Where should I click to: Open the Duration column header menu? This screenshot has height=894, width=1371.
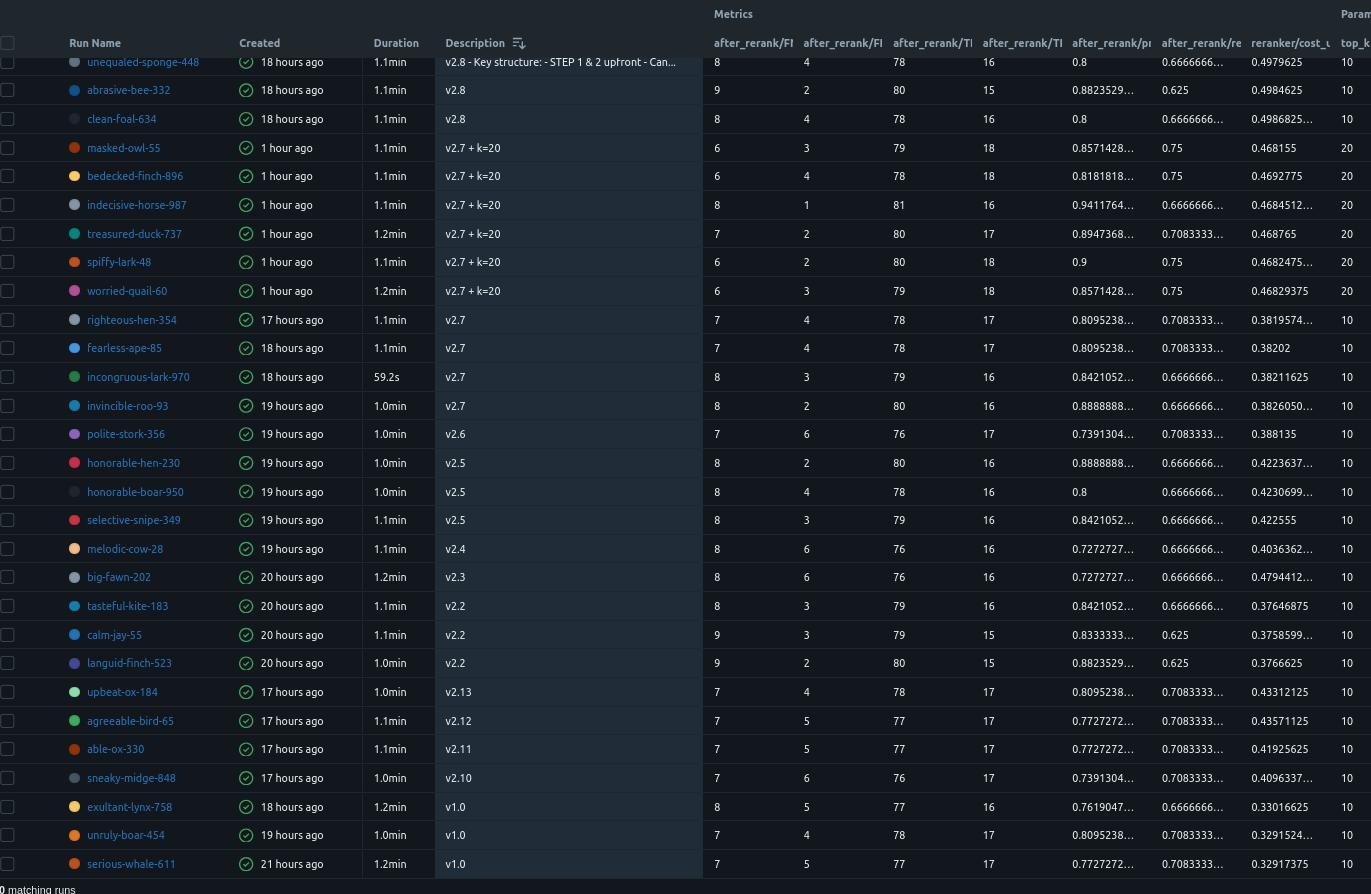point(396,43)
